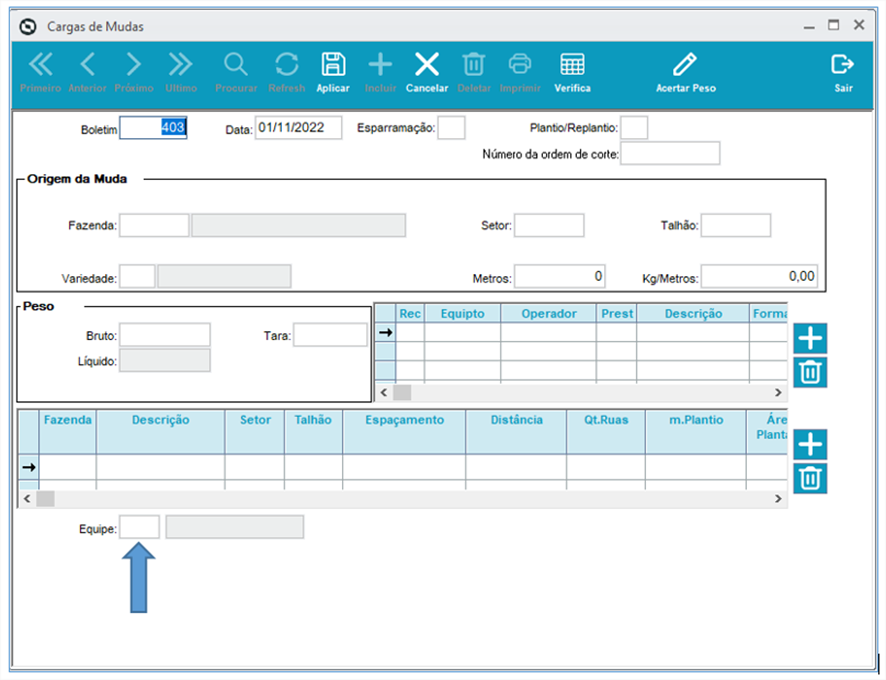
Task: Click the Setor field in Origem da Muda
Action: pyautogui.click(x=549, y=225)
